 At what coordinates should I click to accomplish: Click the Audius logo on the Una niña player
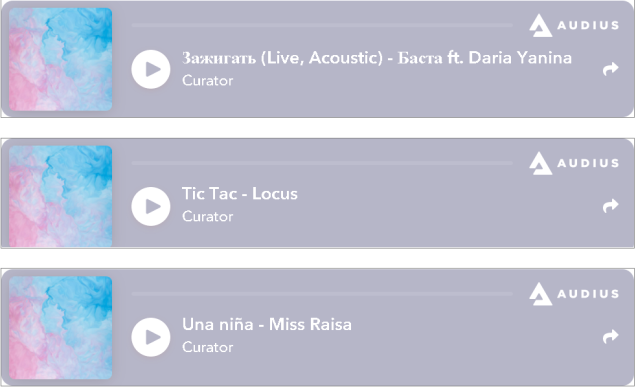[574, 294]
